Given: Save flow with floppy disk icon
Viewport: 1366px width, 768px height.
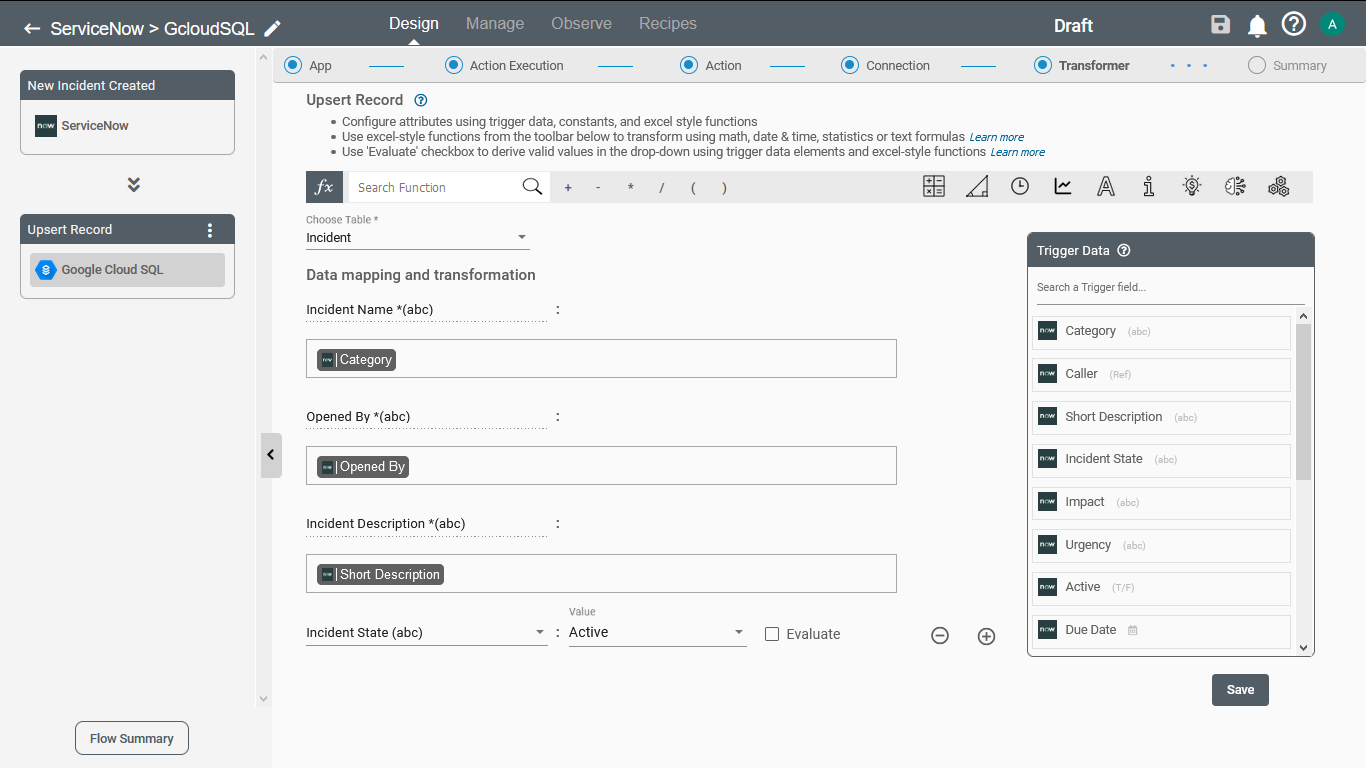Looking at the screenshot, I should coord(1220,25).
